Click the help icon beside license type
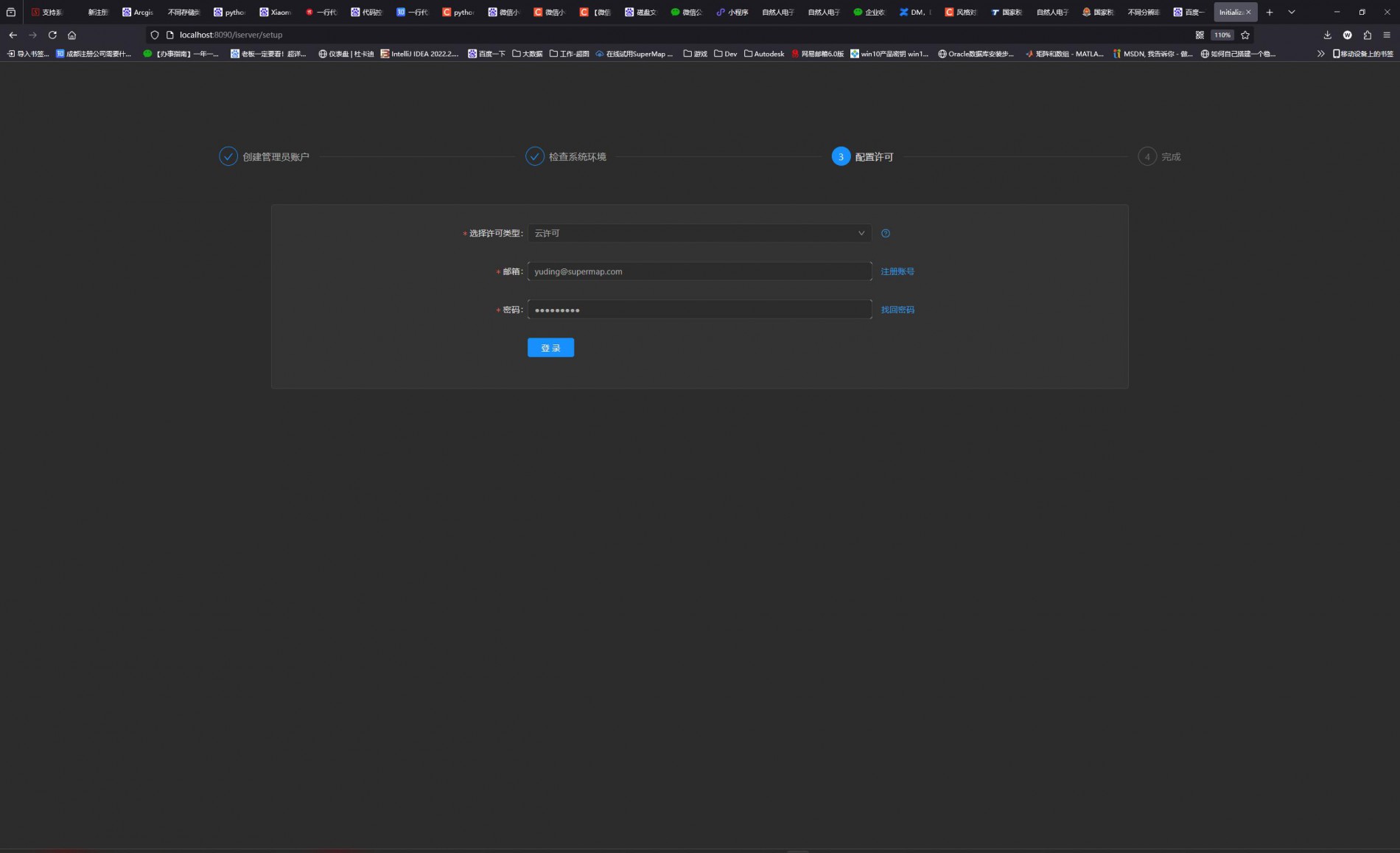 click(886, 234)
